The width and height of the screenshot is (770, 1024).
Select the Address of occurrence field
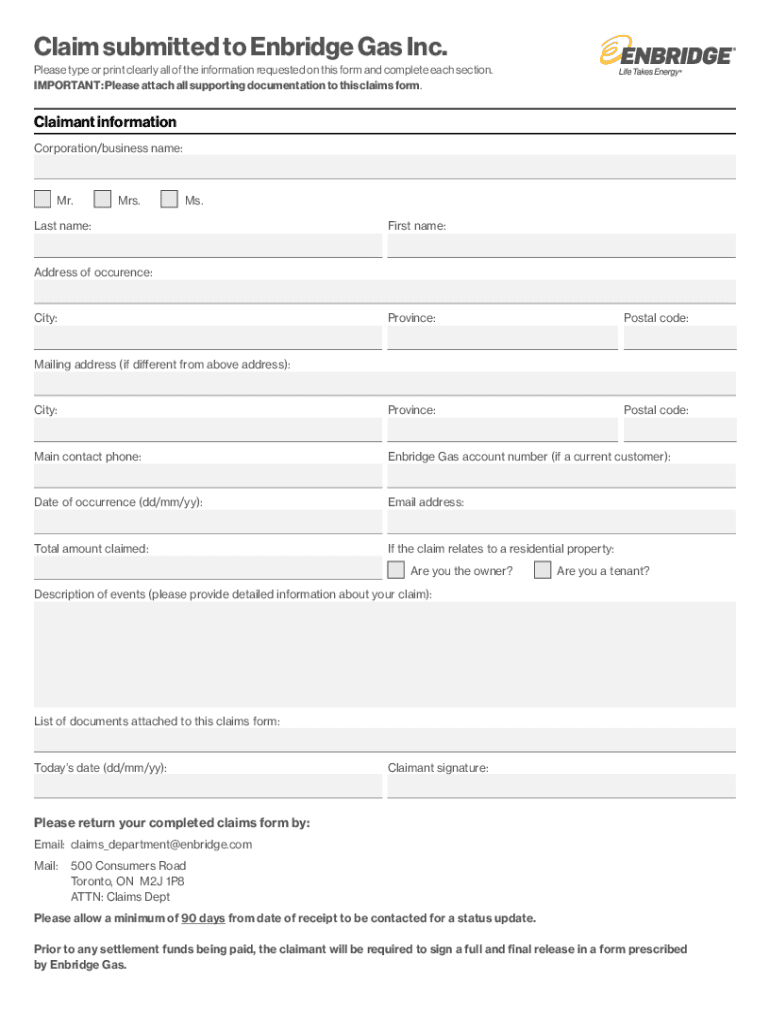(384, 291)
